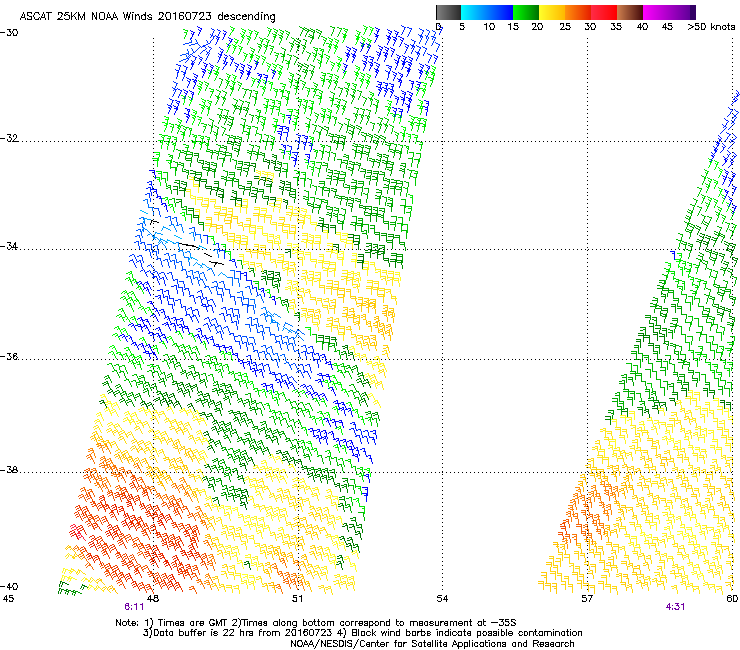Click the cyan-to-blue 5-15 knots gradient swatch
This screenshot has width=740, height=650.
(487, 12)
